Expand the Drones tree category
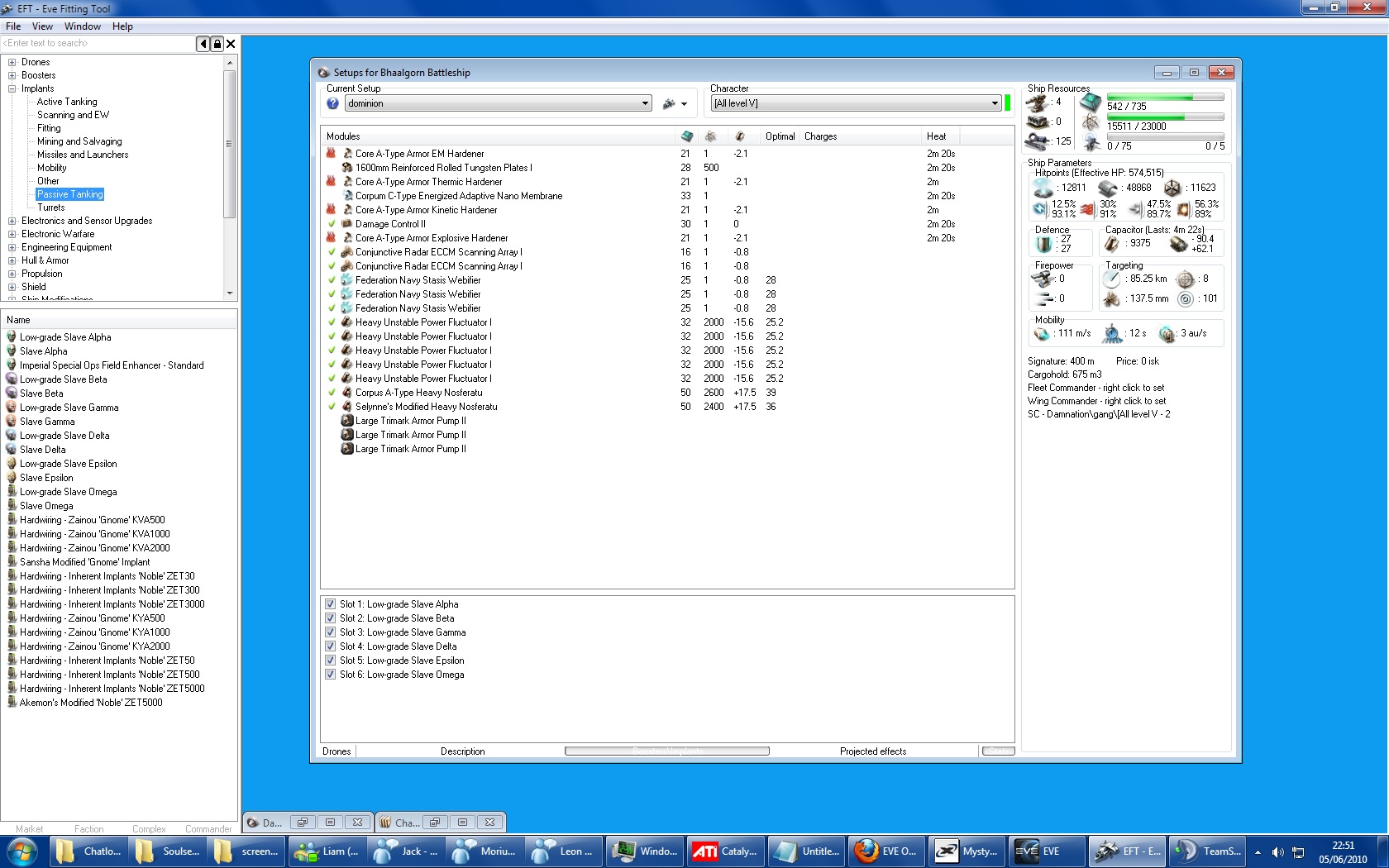1389x868 pixels. [12, 62]
